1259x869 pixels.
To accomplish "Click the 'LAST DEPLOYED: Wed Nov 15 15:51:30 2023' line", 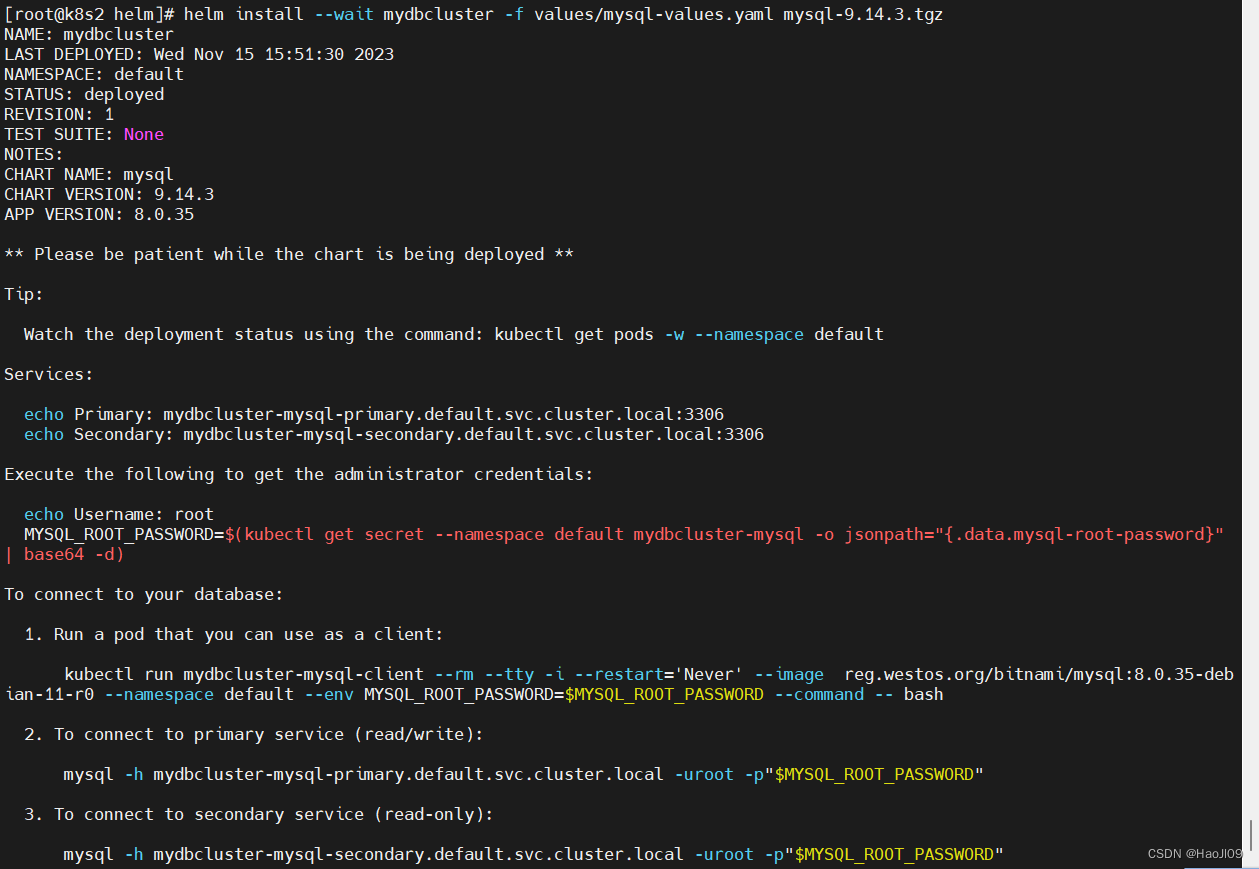I will click(x=199, y=54).
